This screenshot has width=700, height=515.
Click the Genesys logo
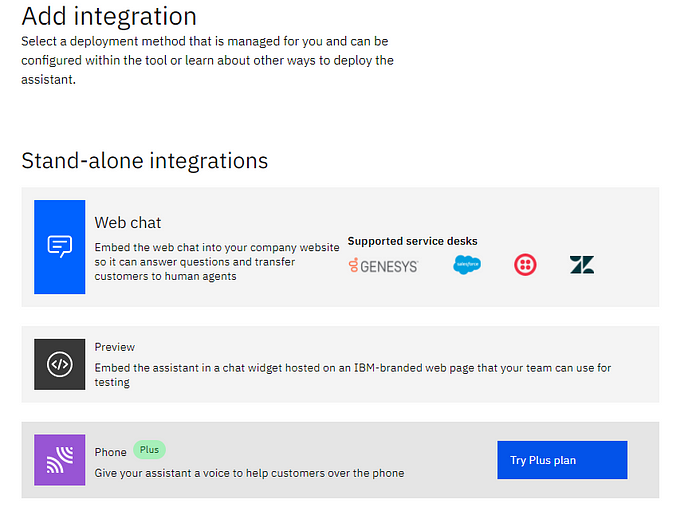click(x=383, y=266)
